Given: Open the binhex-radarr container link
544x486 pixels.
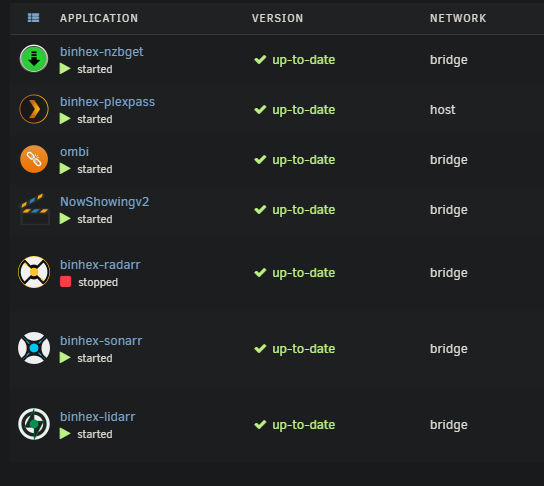Looking at the screenshot, I should [x=100, y=265].
